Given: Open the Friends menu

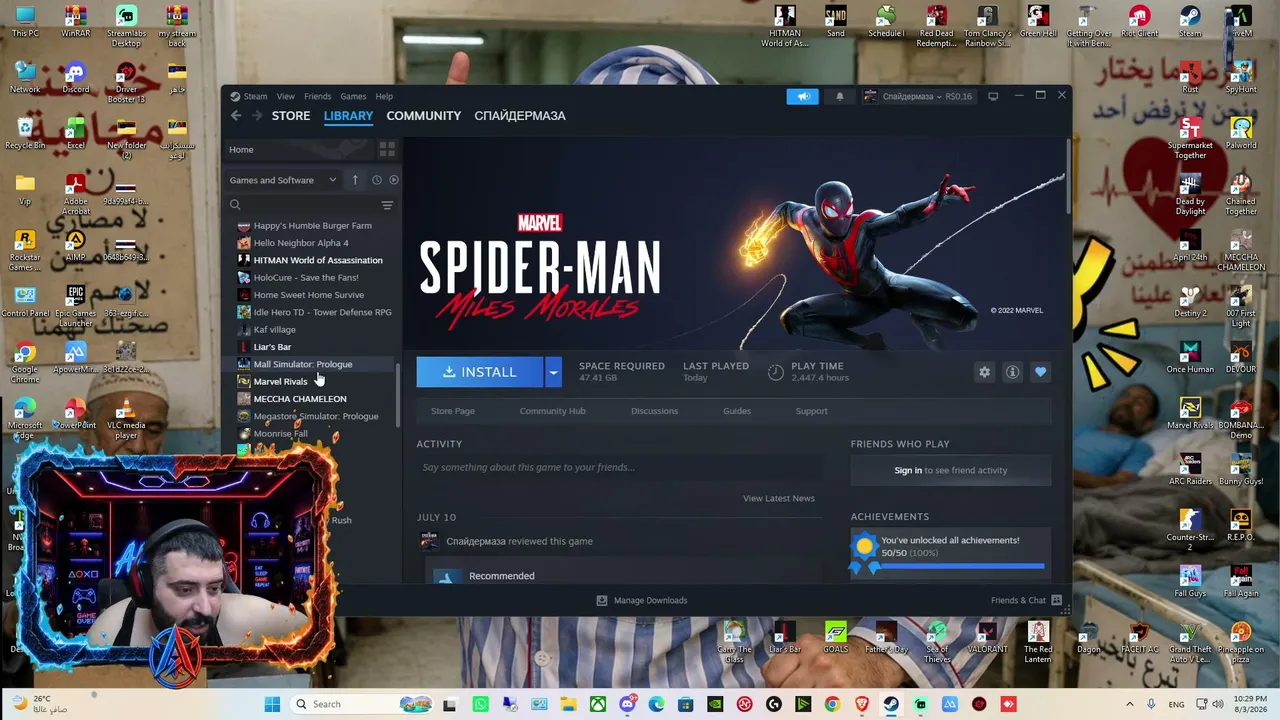Looking at the screenshot, I should [x=317, y=96].
